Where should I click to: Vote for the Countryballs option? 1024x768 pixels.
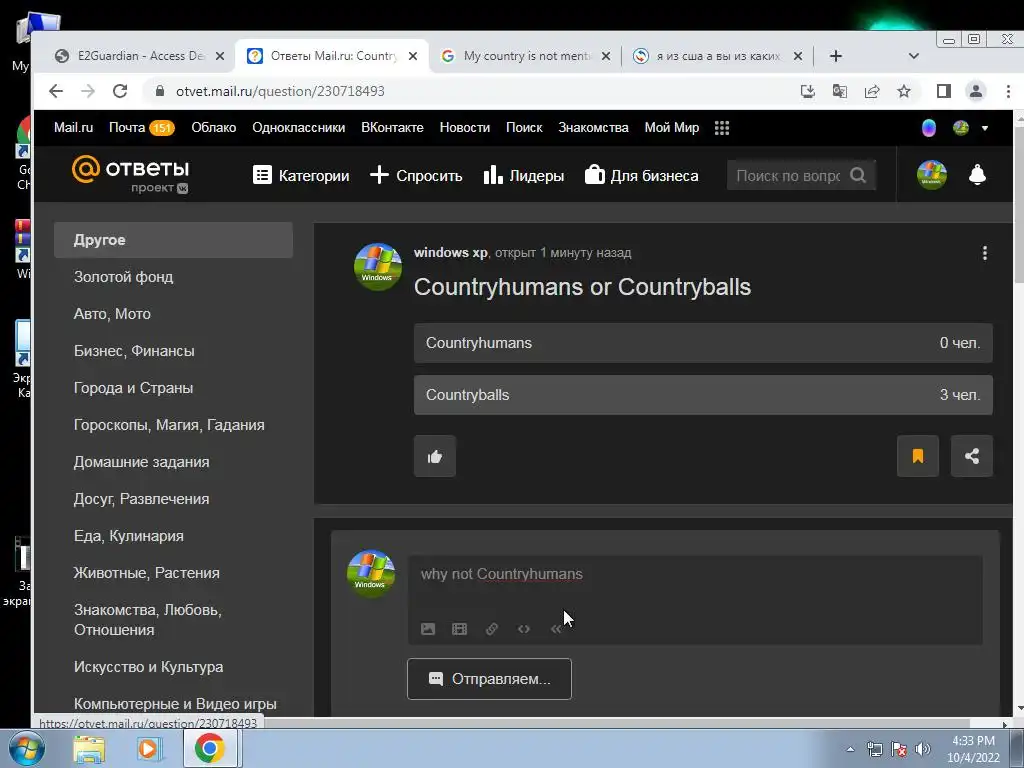click(x=703, y=395)
